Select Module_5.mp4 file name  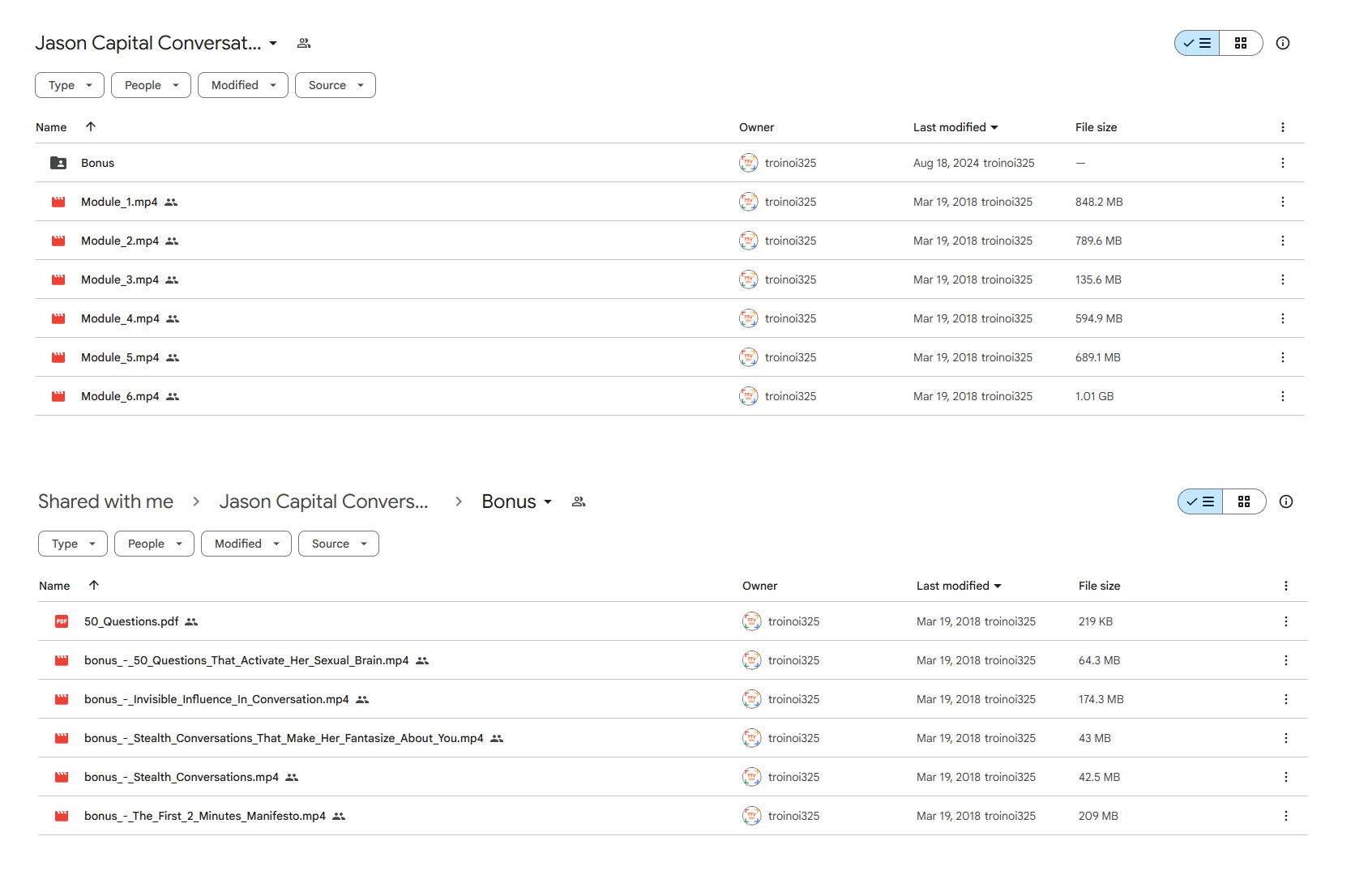(120, 357)
